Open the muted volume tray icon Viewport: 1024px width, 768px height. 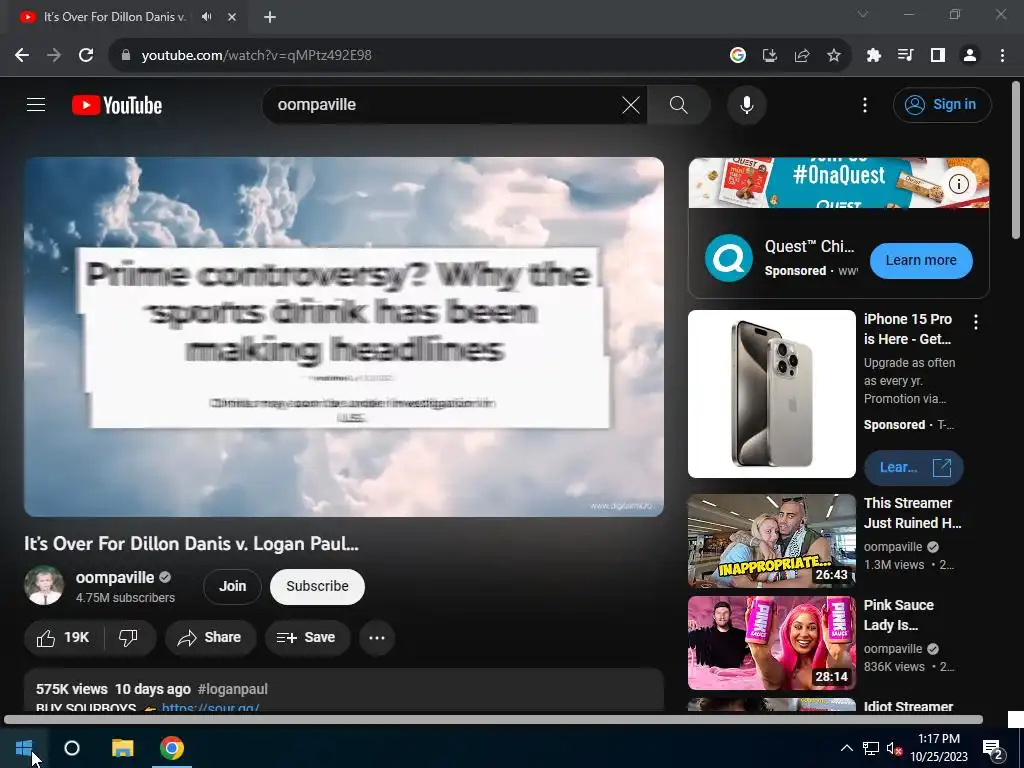pos(894,748)
